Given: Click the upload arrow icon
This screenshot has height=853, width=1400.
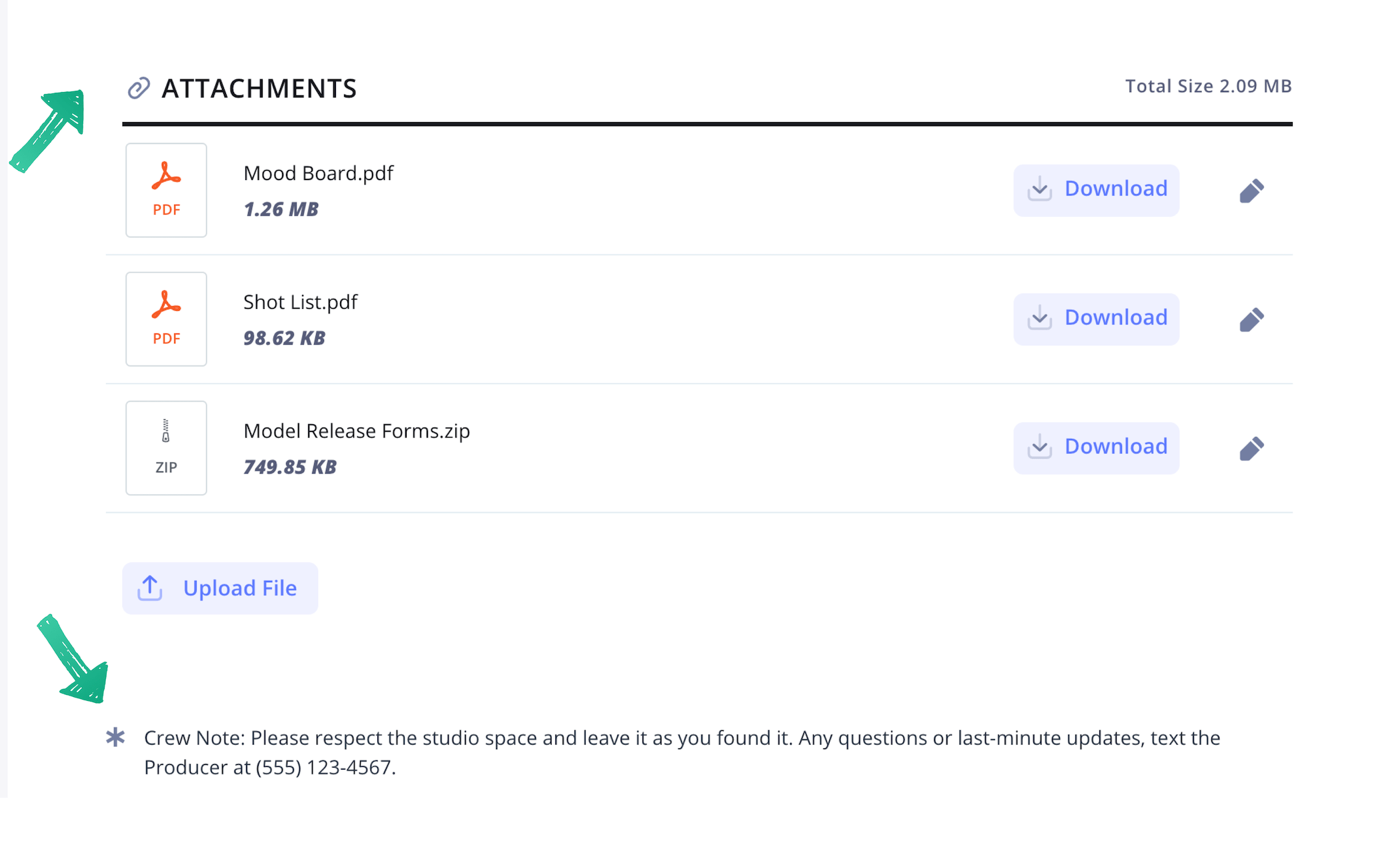Looking at the screenshot, I should tap(150, 588).
